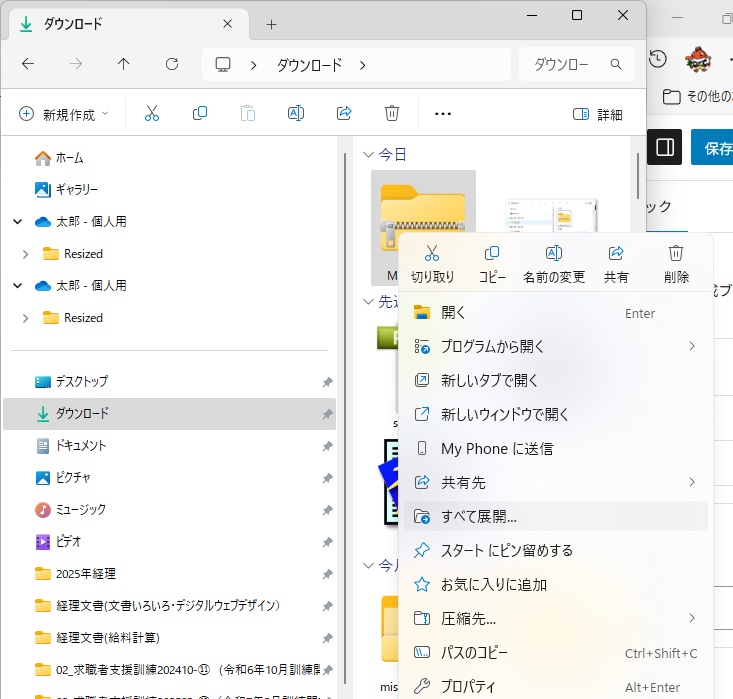Image resolution: width=733 pixels, height=699 pixels.
Task: Click the Copy icon in the Explorer toolbar
Action: 200,114
